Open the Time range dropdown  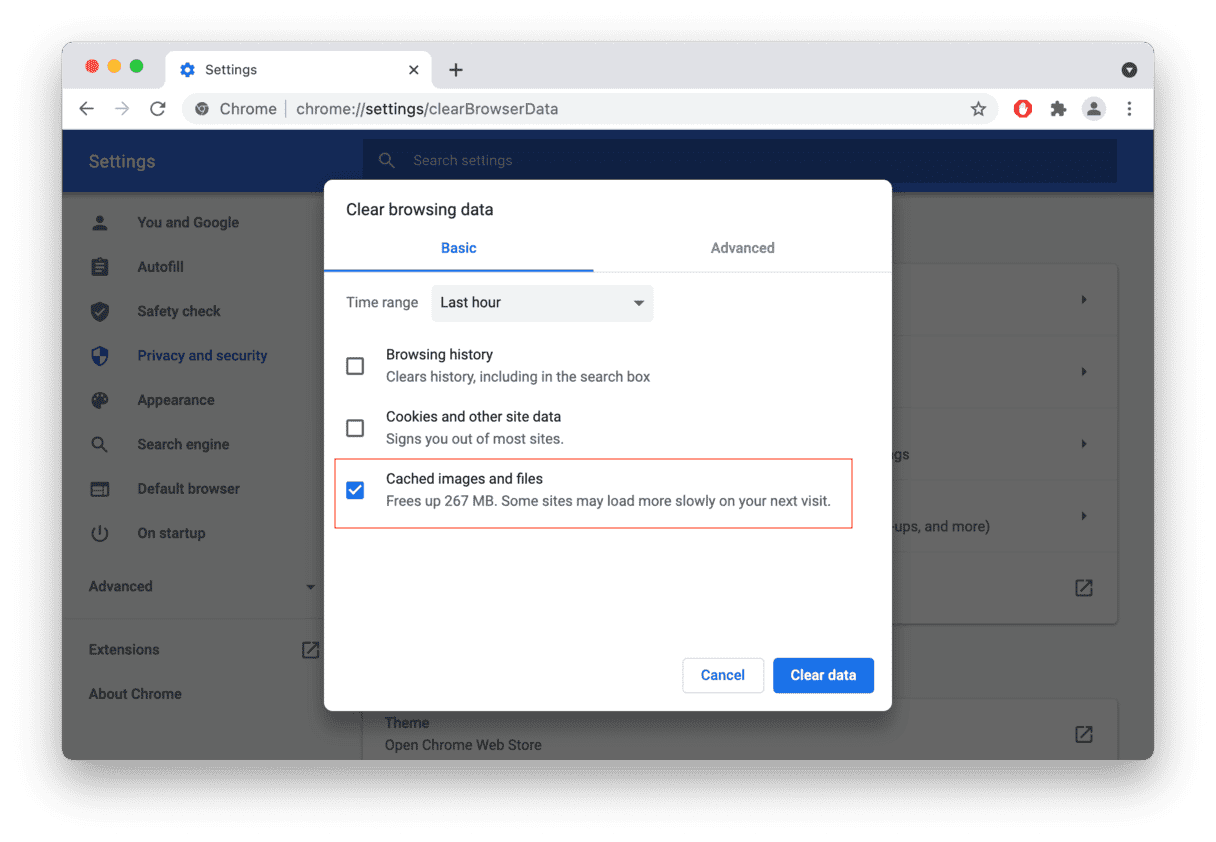coord(542,303)
